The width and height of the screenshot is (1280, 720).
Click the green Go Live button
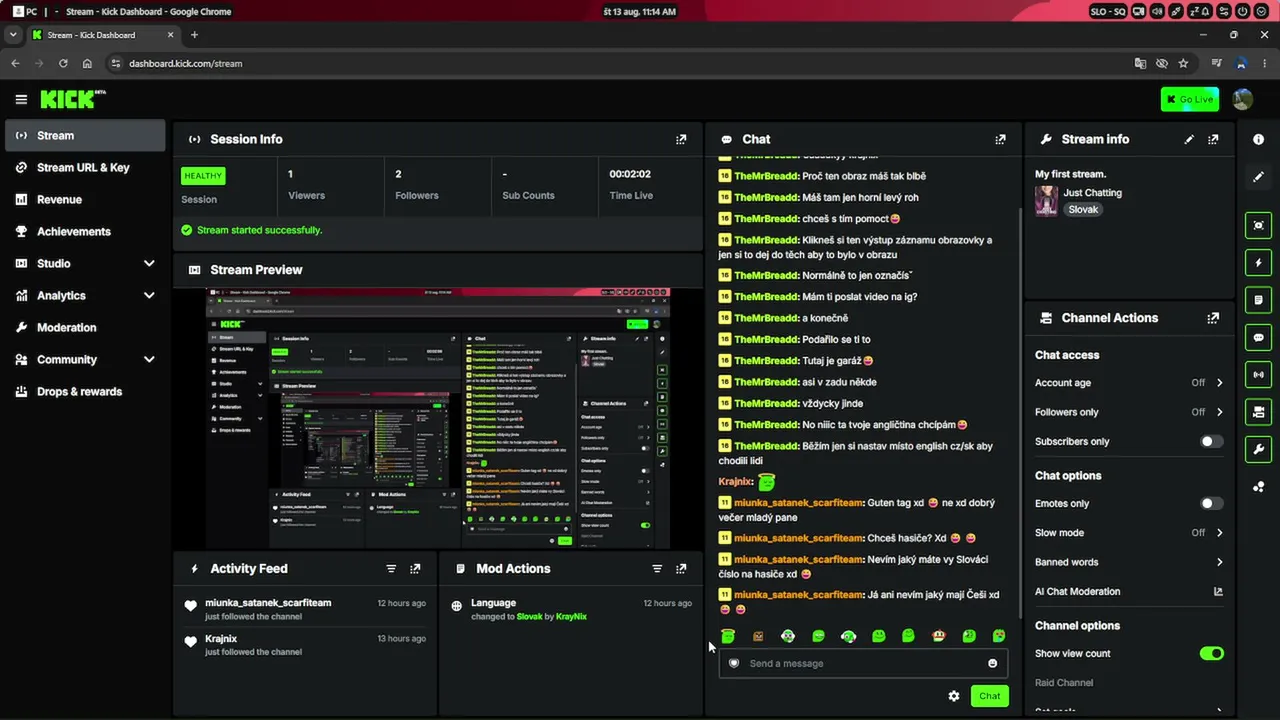tap(1190, 99)
